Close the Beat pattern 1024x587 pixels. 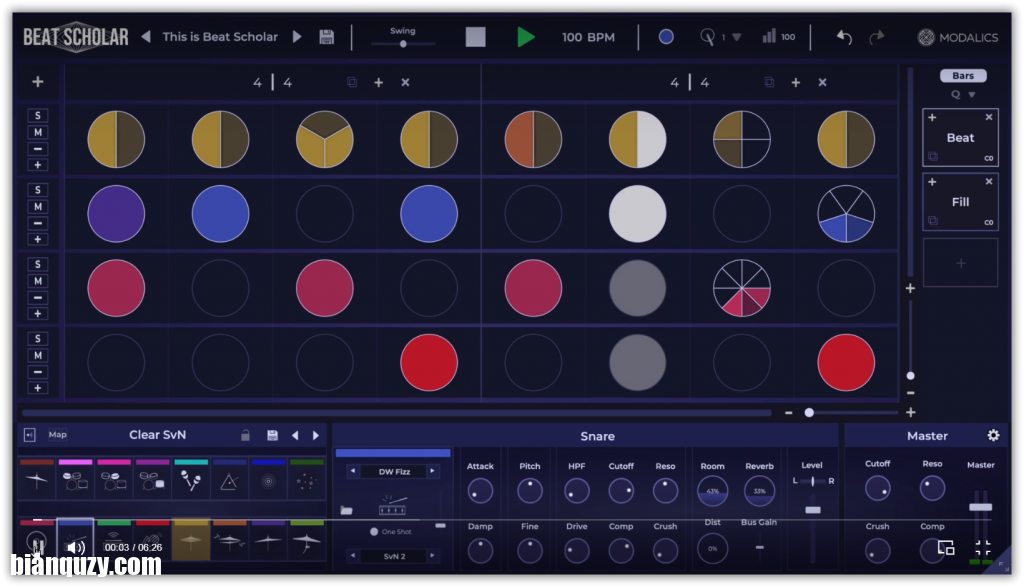pyautogui.click(x=989, y=117)
